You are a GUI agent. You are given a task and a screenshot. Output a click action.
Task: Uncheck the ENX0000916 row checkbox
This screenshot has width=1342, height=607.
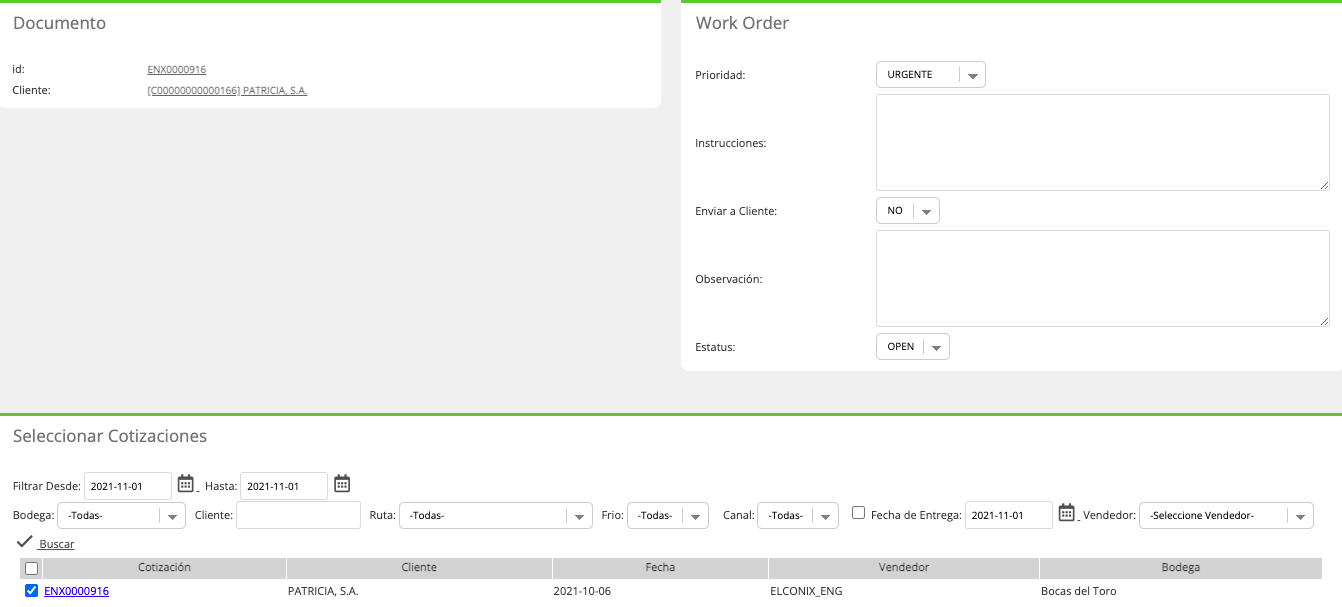(31, 591)
